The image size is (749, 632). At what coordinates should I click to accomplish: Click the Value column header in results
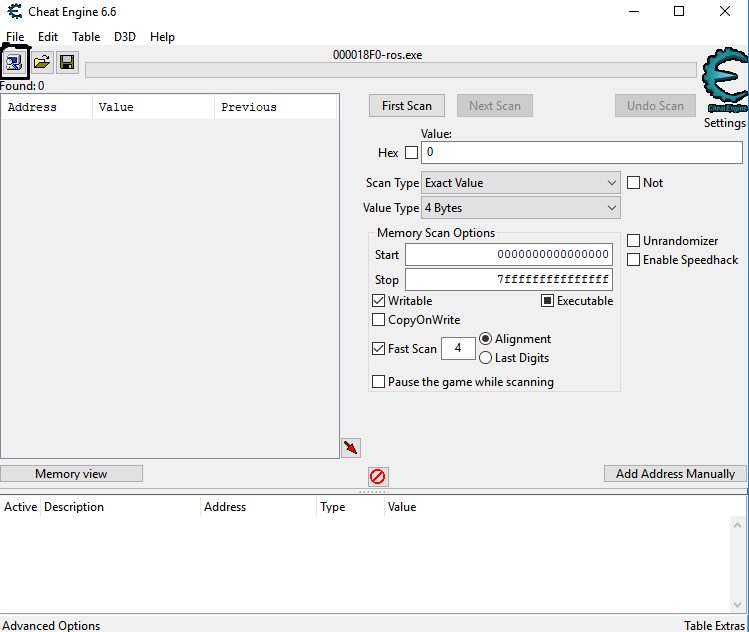click(153, 107)
